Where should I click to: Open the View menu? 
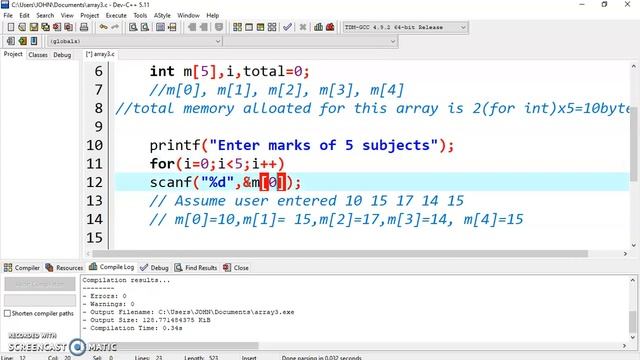[x=67, y=16]
